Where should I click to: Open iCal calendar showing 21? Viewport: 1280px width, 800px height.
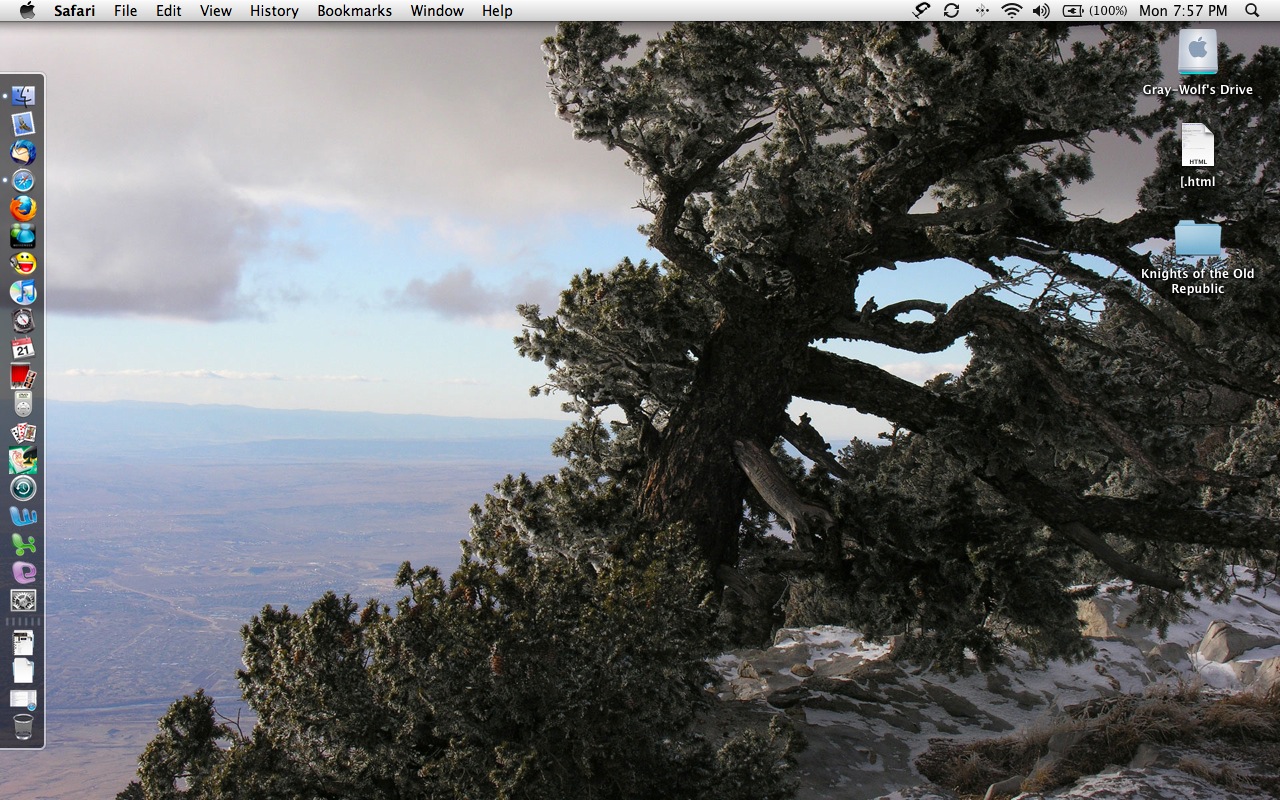pyautogui.click(x=23, y=348)
